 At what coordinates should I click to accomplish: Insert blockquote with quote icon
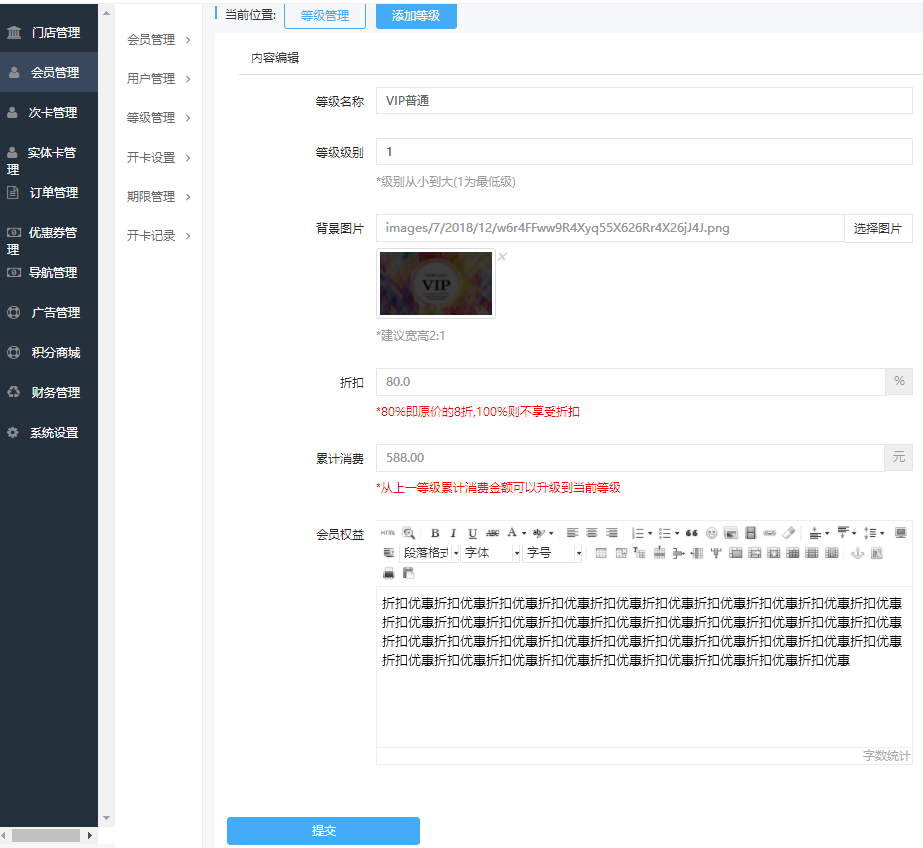[x=692, y=533]
